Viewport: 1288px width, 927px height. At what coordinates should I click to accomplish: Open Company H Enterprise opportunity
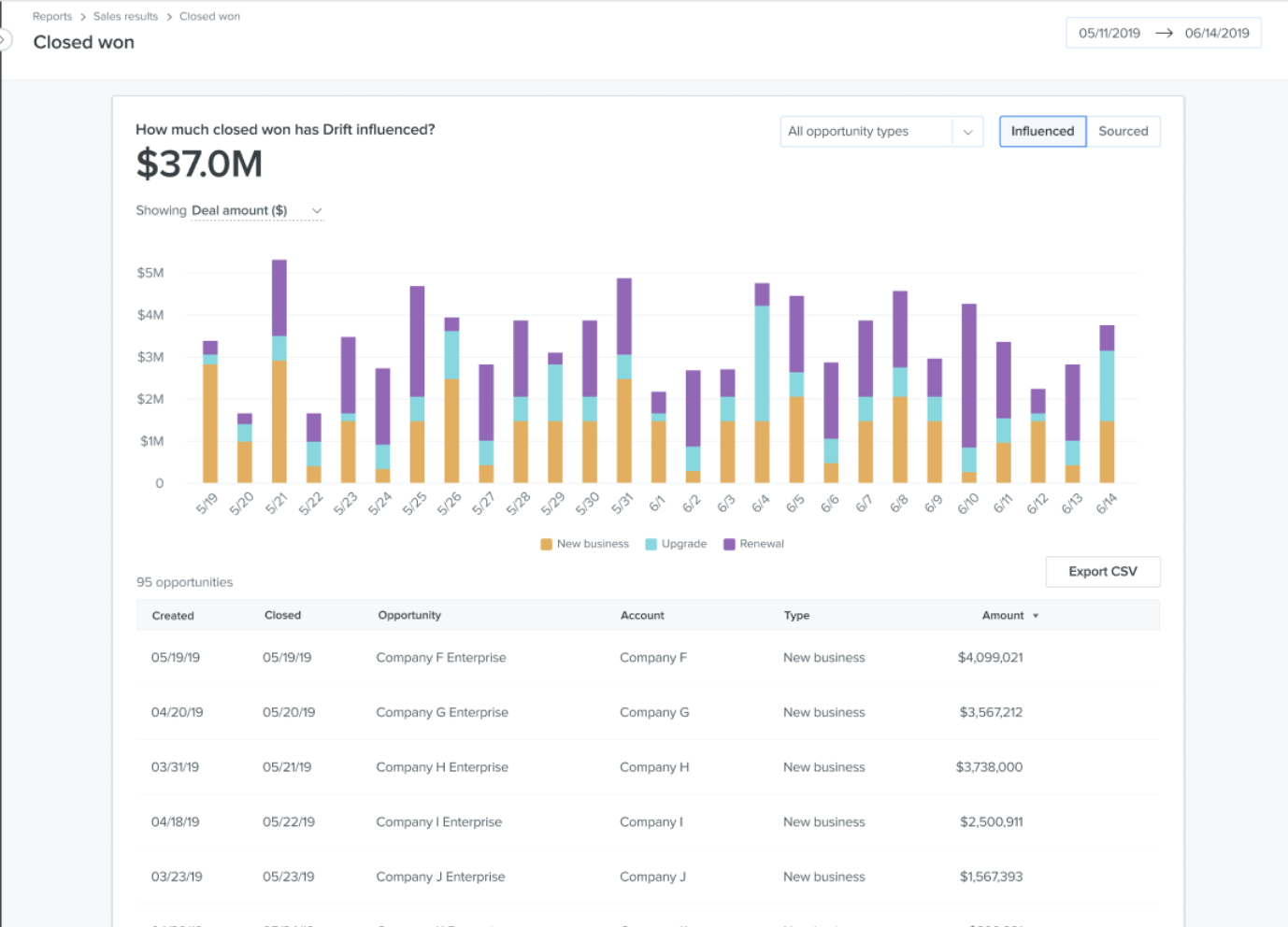point(442,767)
